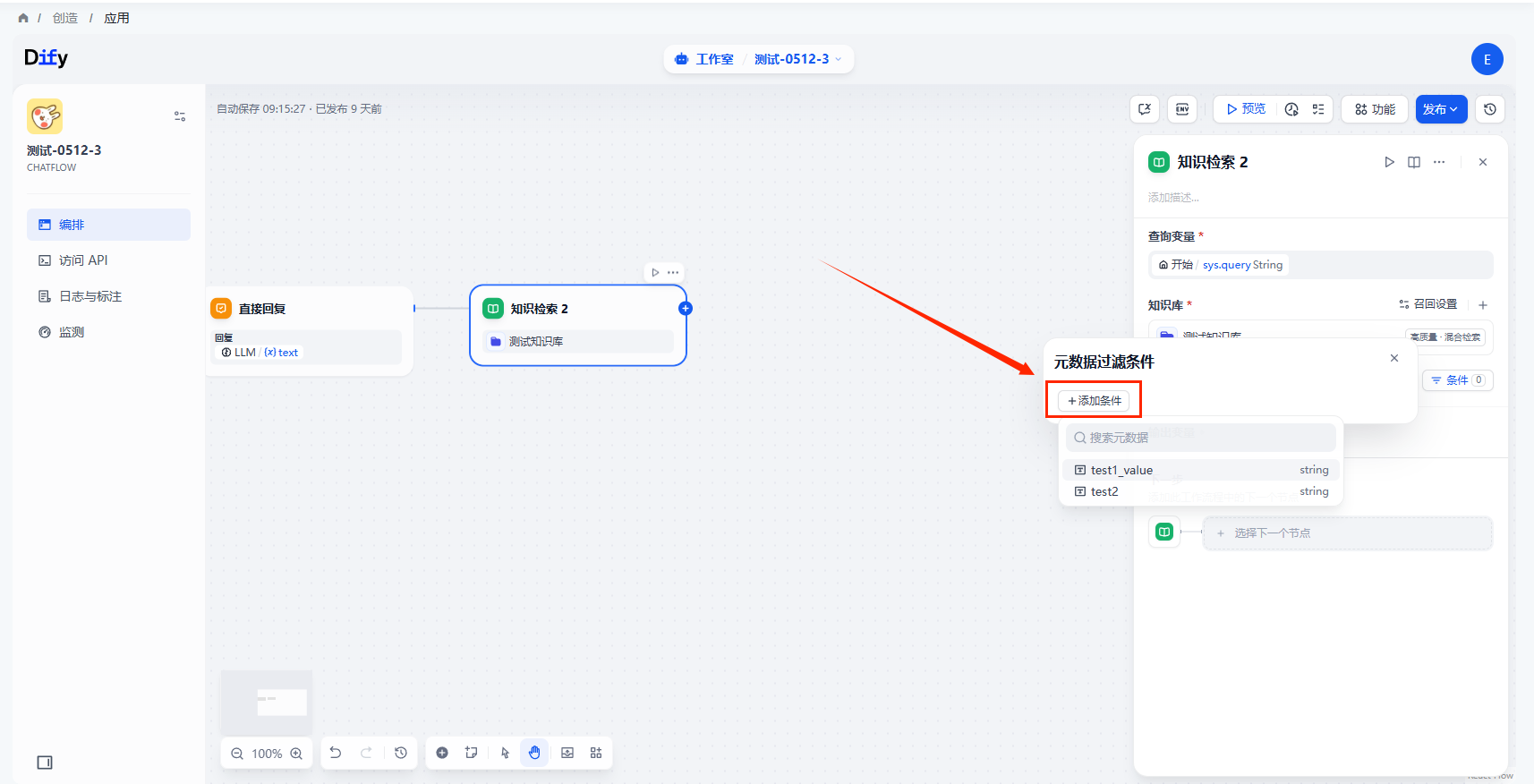
Task: Click the home icon in breadcrumb
Action: 23,18
